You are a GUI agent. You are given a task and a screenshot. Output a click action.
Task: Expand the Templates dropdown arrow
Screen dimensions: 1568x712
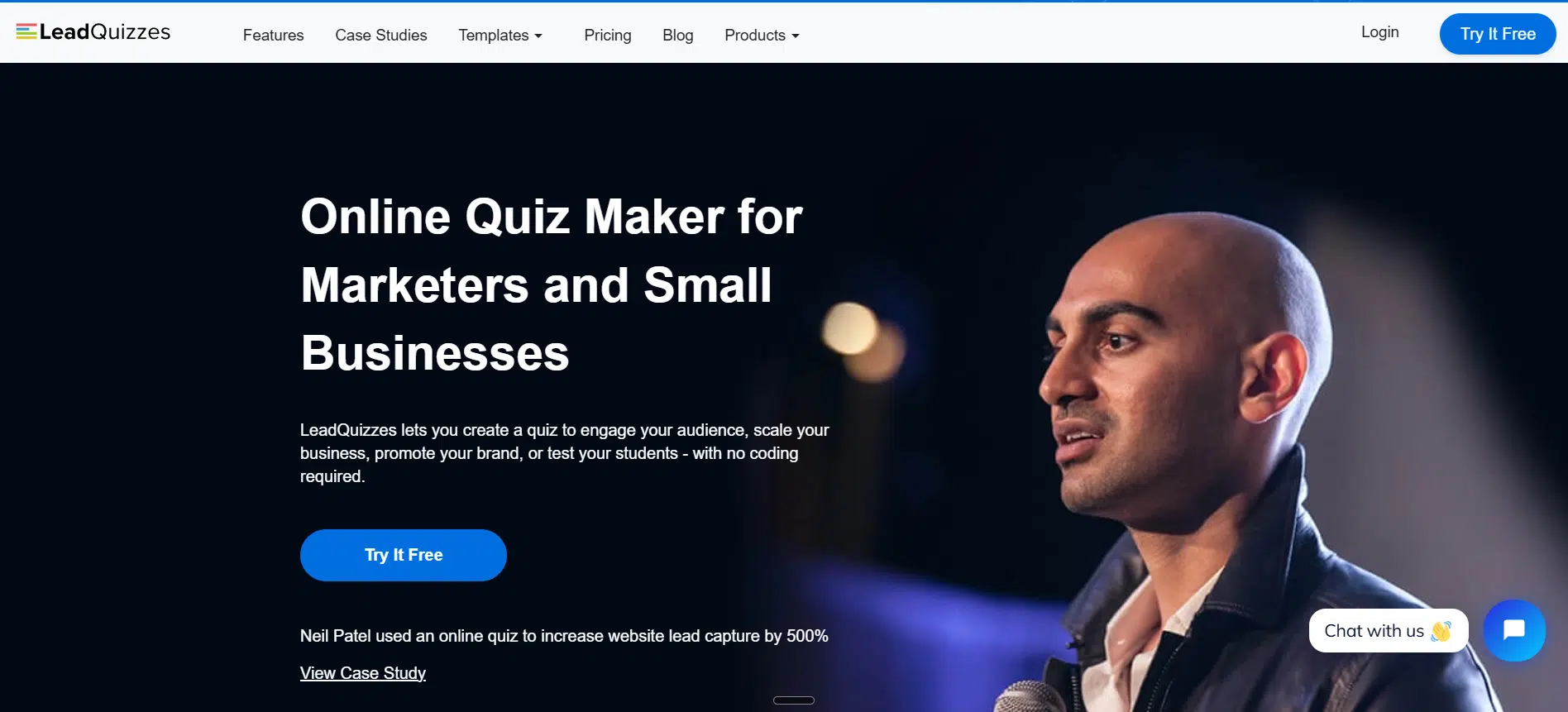pyautogui.click(x=538, y=36)
